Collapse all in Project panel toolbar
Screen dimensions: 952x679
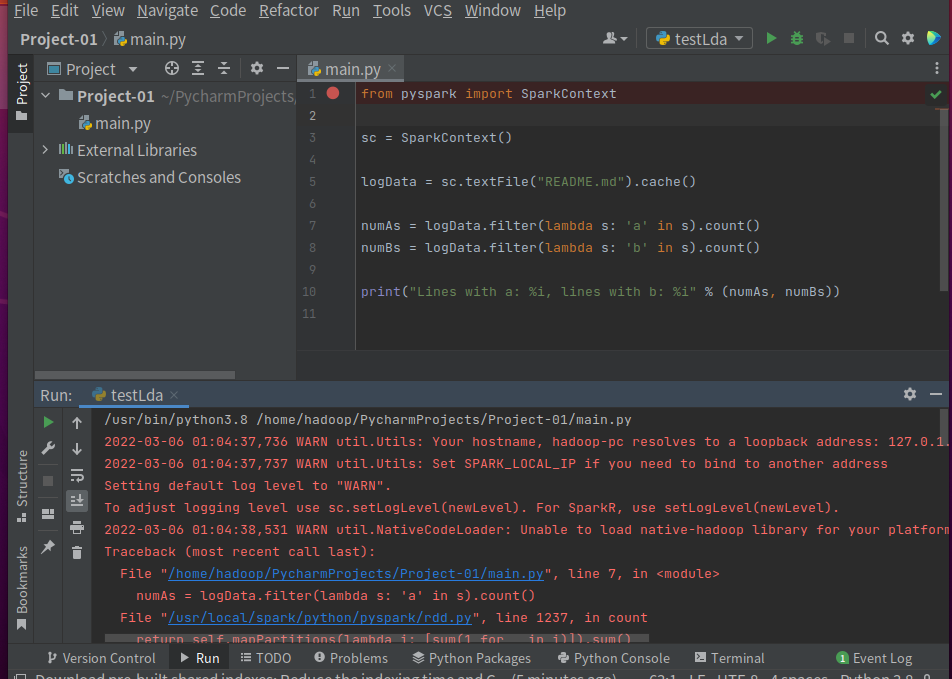click(224, 69)
